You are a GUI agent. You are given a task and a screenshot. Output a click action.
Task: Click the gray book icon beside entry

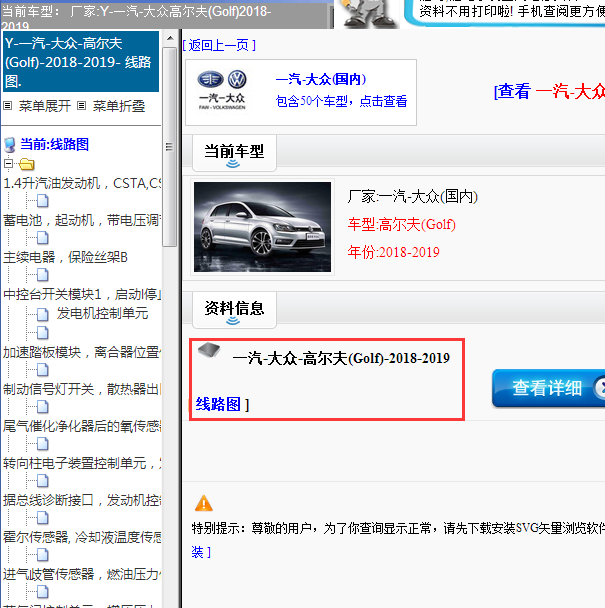pyautogui.click(x=209, y=349)
